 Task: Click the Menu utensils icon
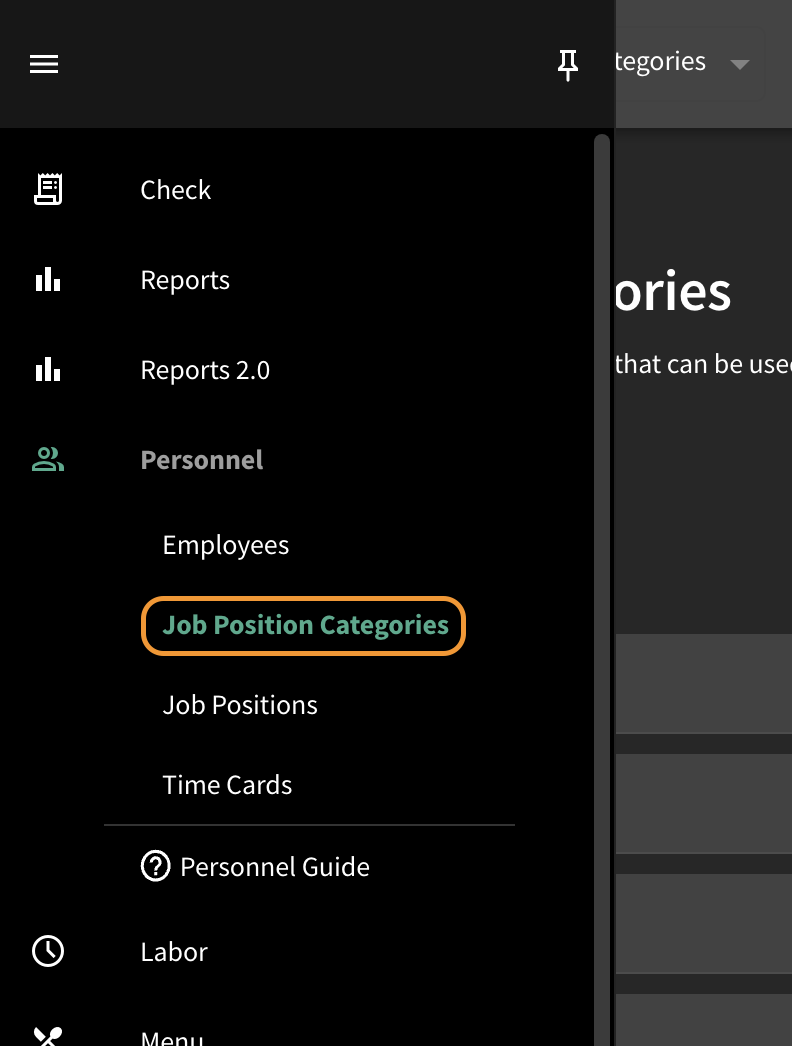coord(48,1036)
